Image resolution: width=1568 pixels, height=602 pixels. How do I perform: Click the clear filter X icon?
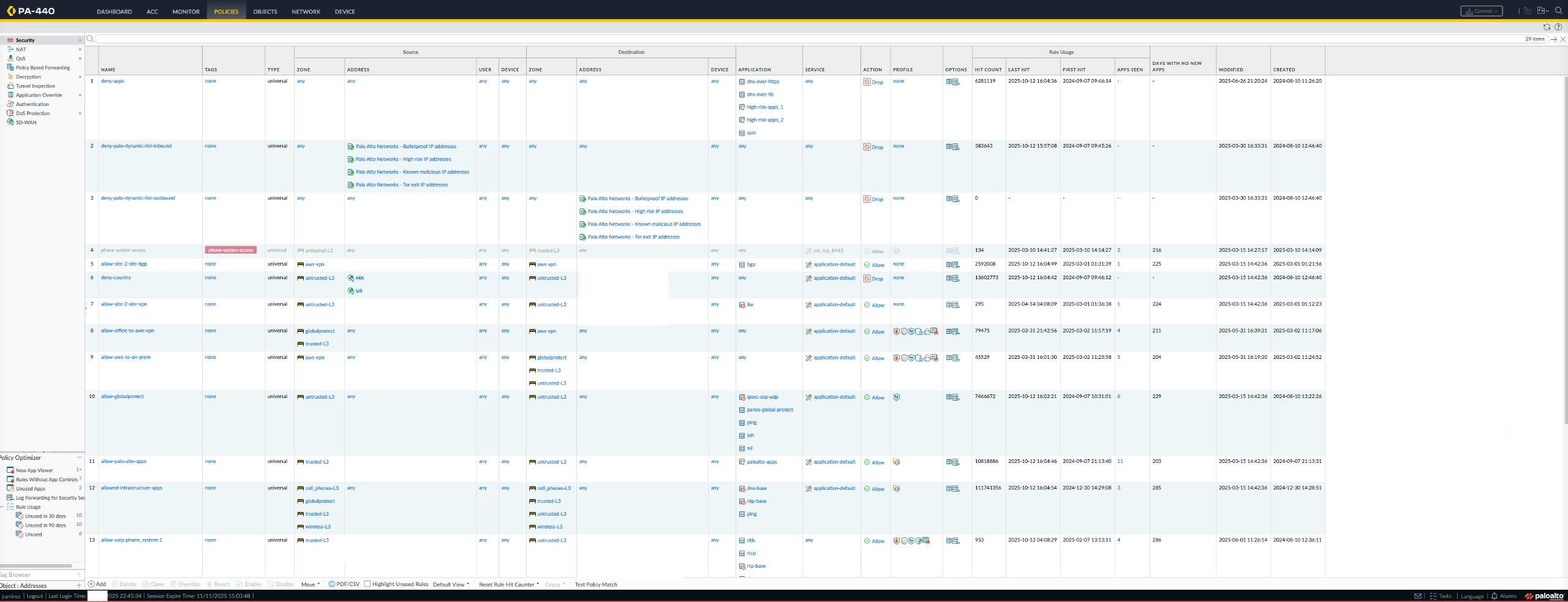1562,39
